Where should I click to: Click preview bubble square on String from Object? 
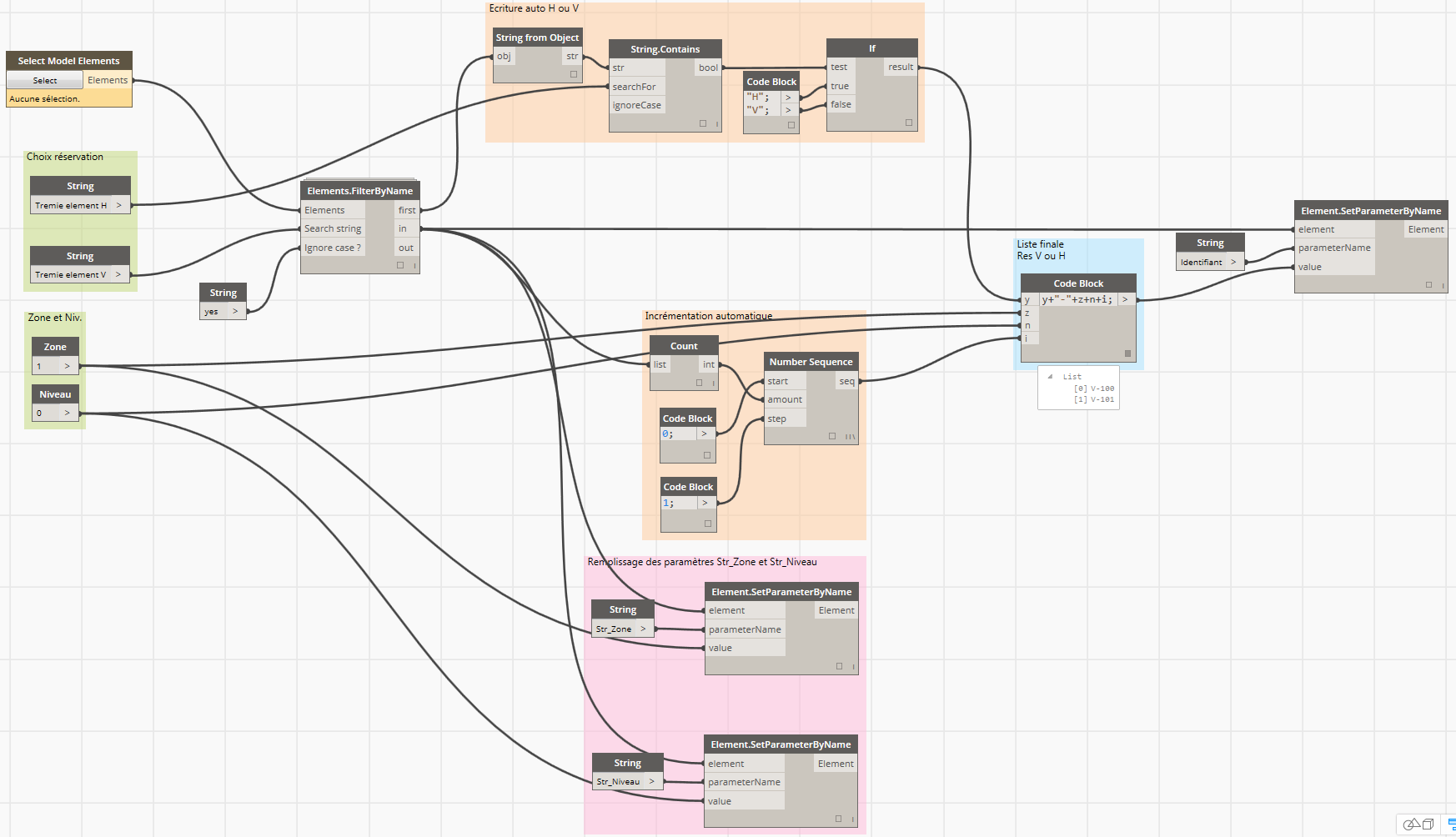coord(574,74)
